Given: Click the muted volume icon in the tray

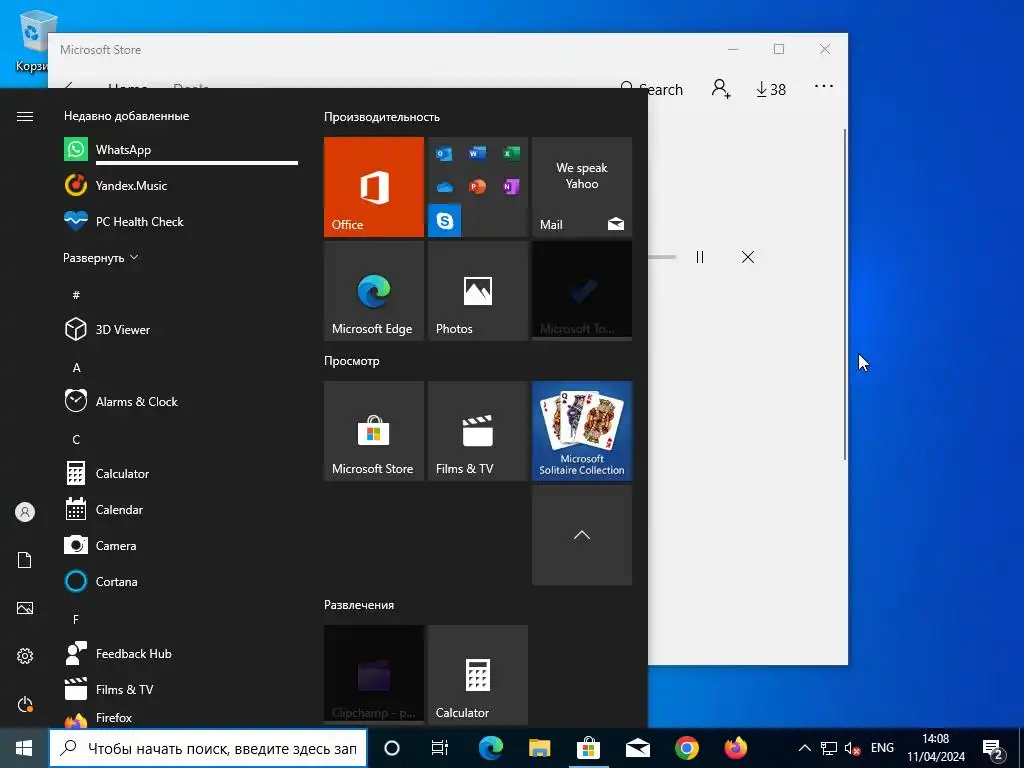Looking at the screenshot, I should (x=852, y=748).
